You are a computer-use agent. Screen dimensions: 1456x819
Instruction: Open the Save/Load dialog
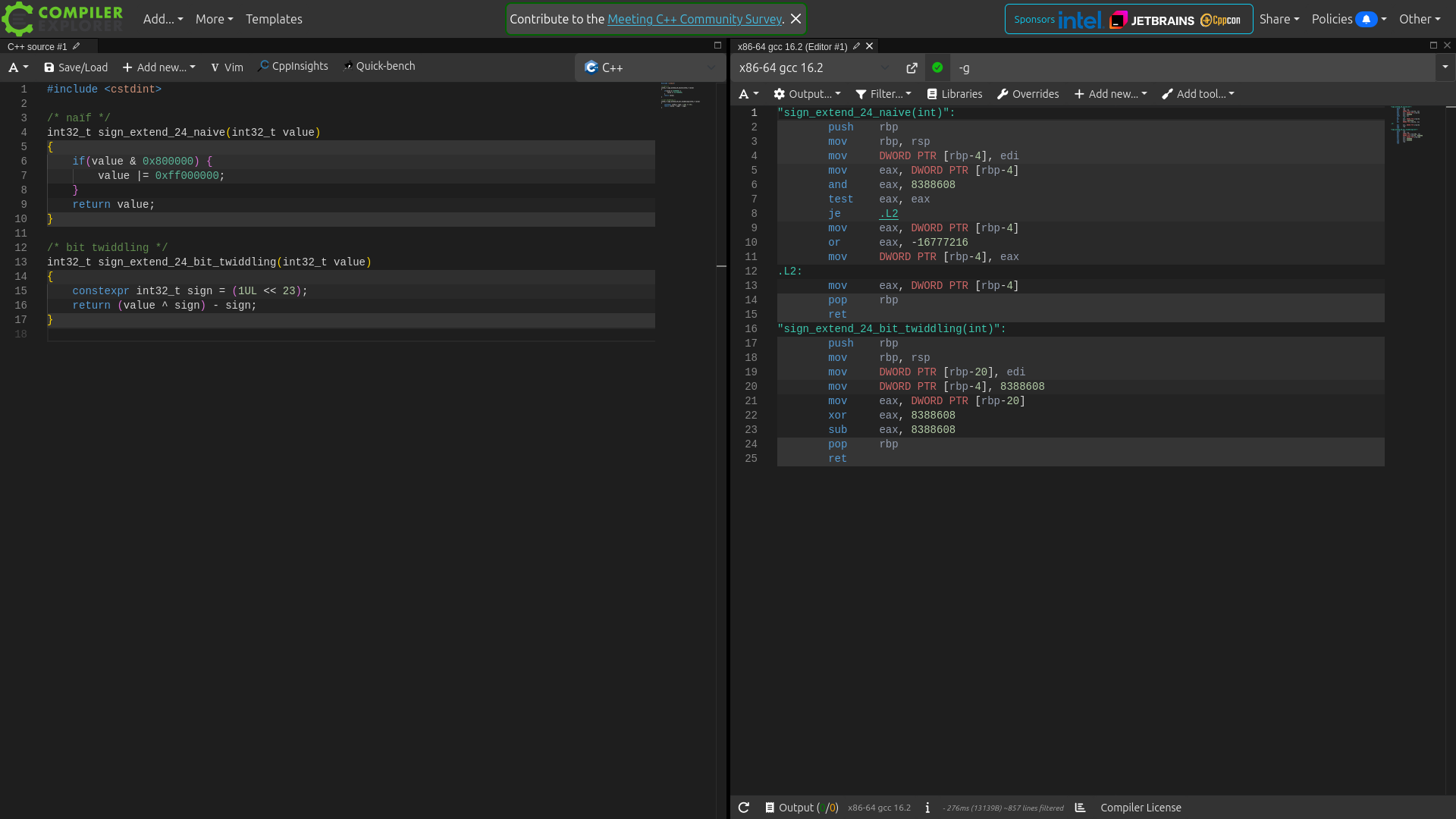click(76, 67)
